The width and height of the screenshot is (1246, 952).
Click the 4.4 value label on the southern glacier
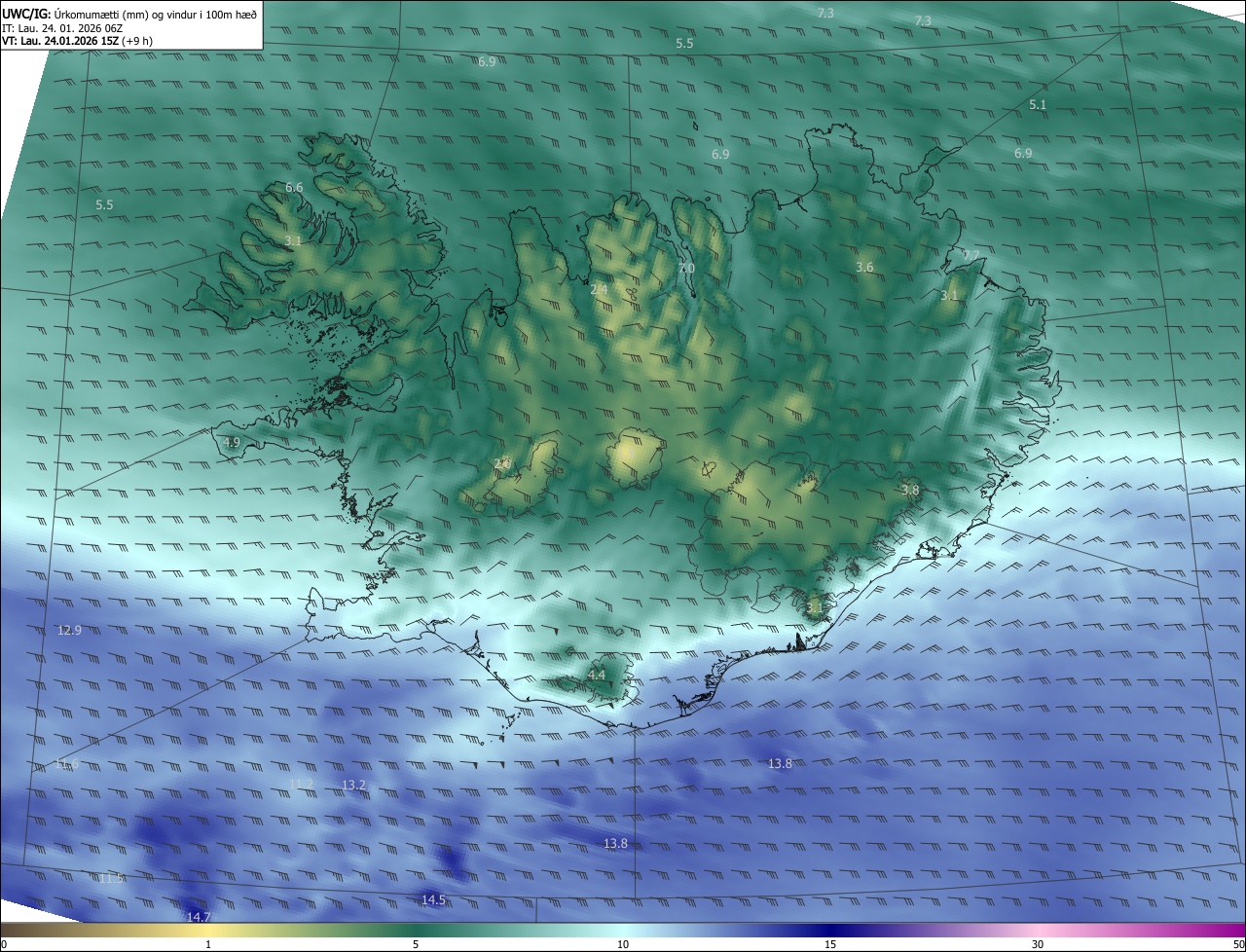(597, 675)
